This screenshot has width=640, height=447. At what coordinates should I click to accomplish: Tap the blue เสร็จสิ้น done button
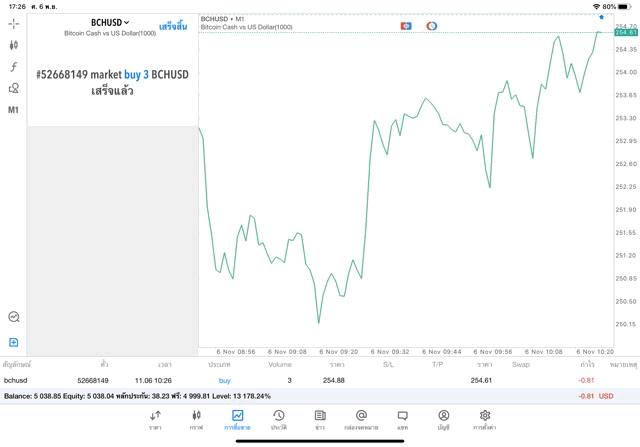point(173,27)
